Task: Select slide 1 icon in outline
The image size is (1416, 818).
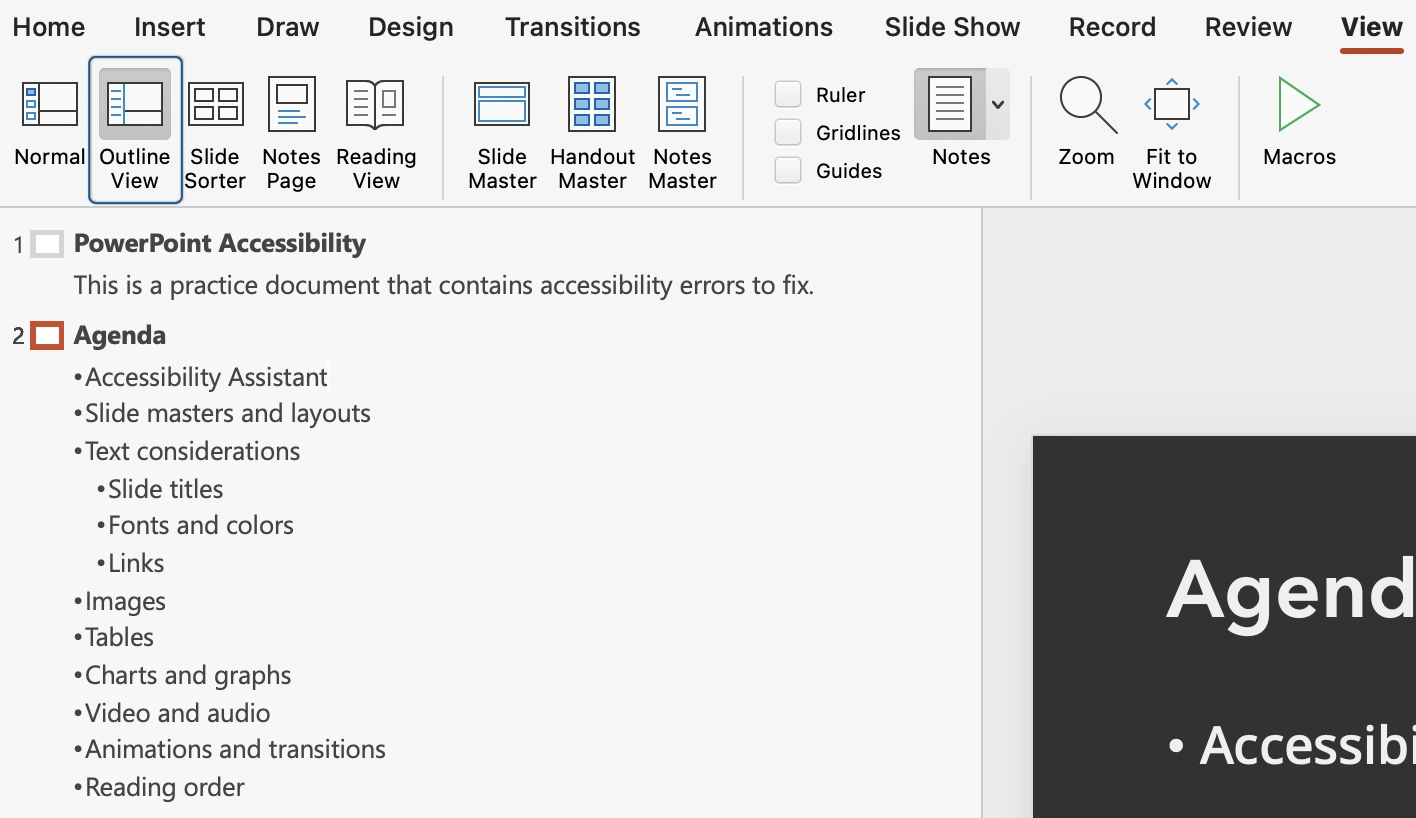Action: 47,244
